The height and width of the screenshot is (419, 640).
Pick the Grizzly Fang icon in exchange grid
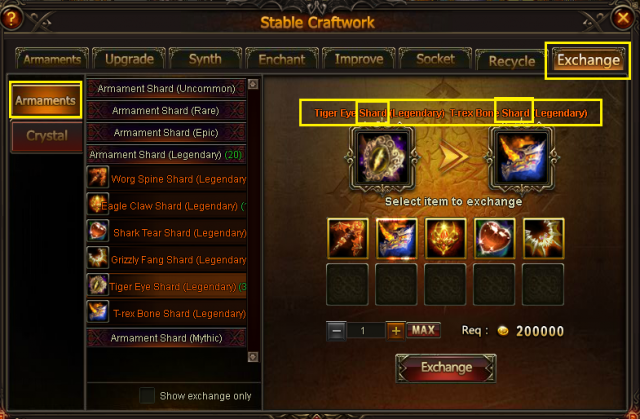point(543,239)
